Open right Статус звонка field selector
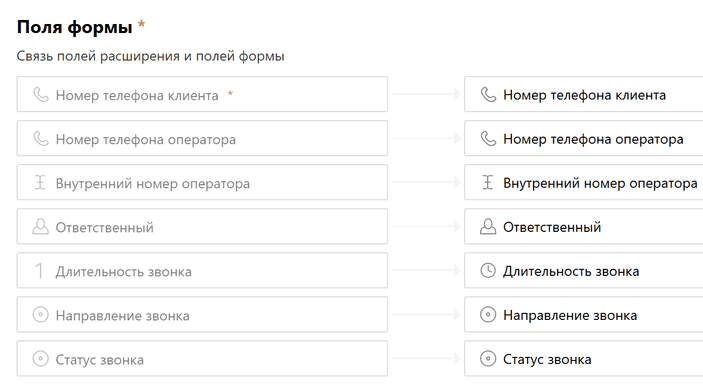The image size is (703, 389). [x=583, y=359]
